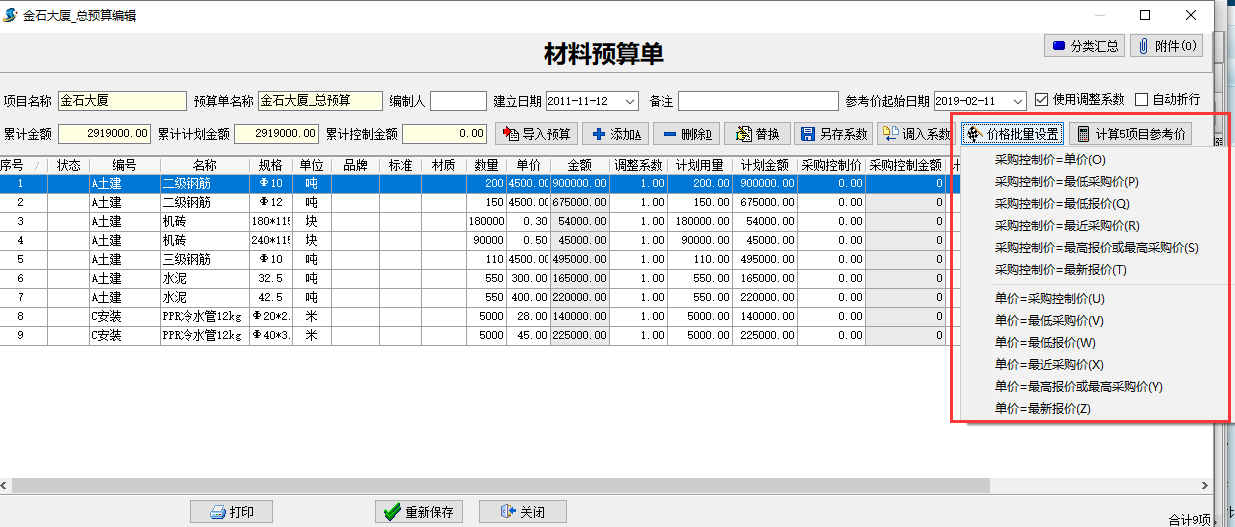Viewport: 1235px width, 527px height.
Task: Toggle the 价格批量设置 dropdown menu
Action: 1011,134
